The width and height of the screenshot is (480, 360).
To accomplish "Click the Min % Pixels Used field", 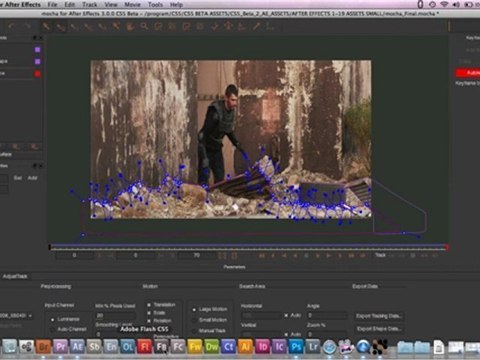I will [x=115, y=315].
